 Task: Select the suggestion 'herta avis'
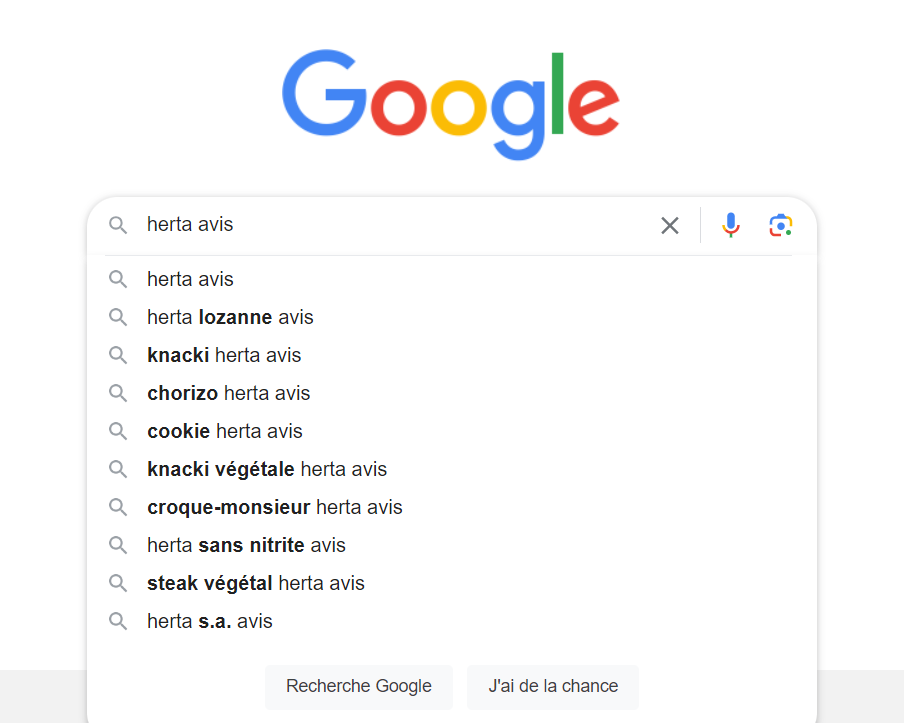click(x=190, y=279)
